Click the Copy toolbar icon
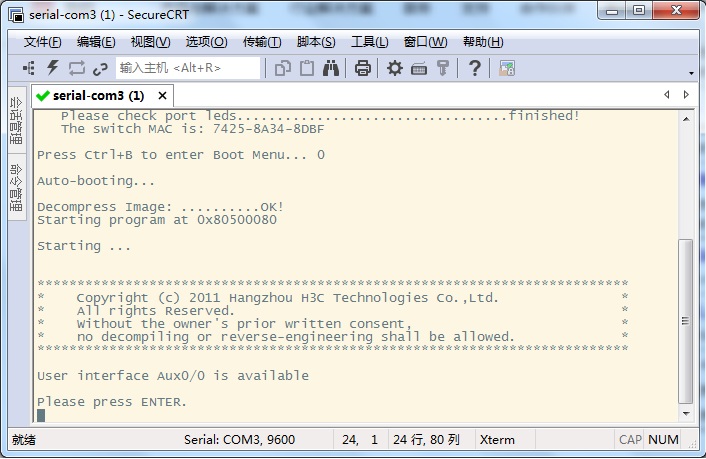 283,68
